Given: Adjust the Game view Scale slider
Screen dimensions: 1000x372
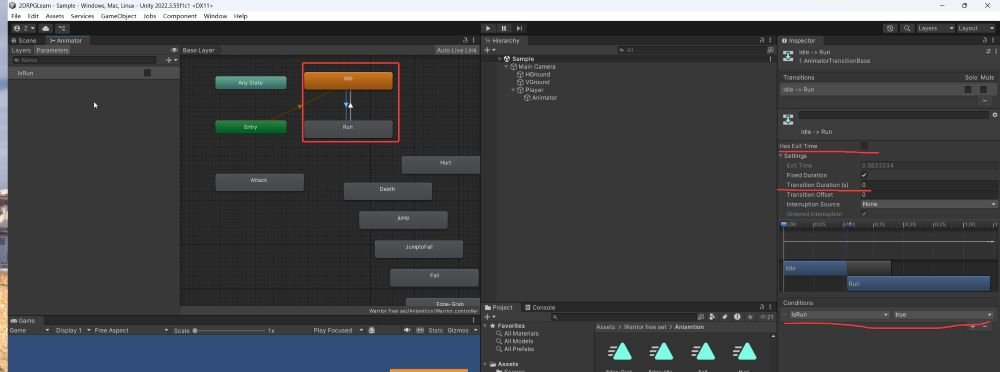Looking at the screenshot, I should click(x=230, y=331).
